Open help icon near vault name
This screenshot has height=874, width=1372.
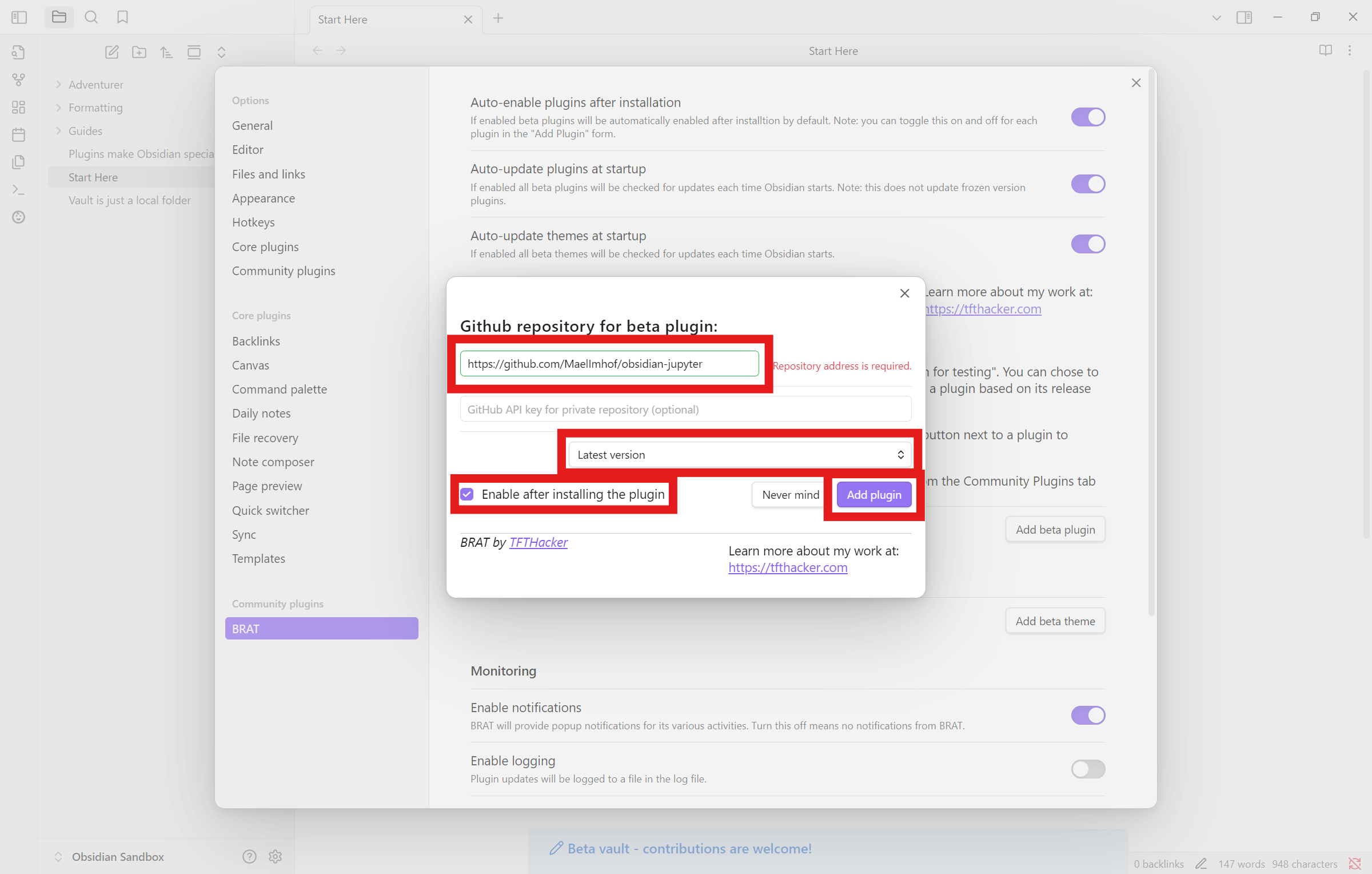249,856
